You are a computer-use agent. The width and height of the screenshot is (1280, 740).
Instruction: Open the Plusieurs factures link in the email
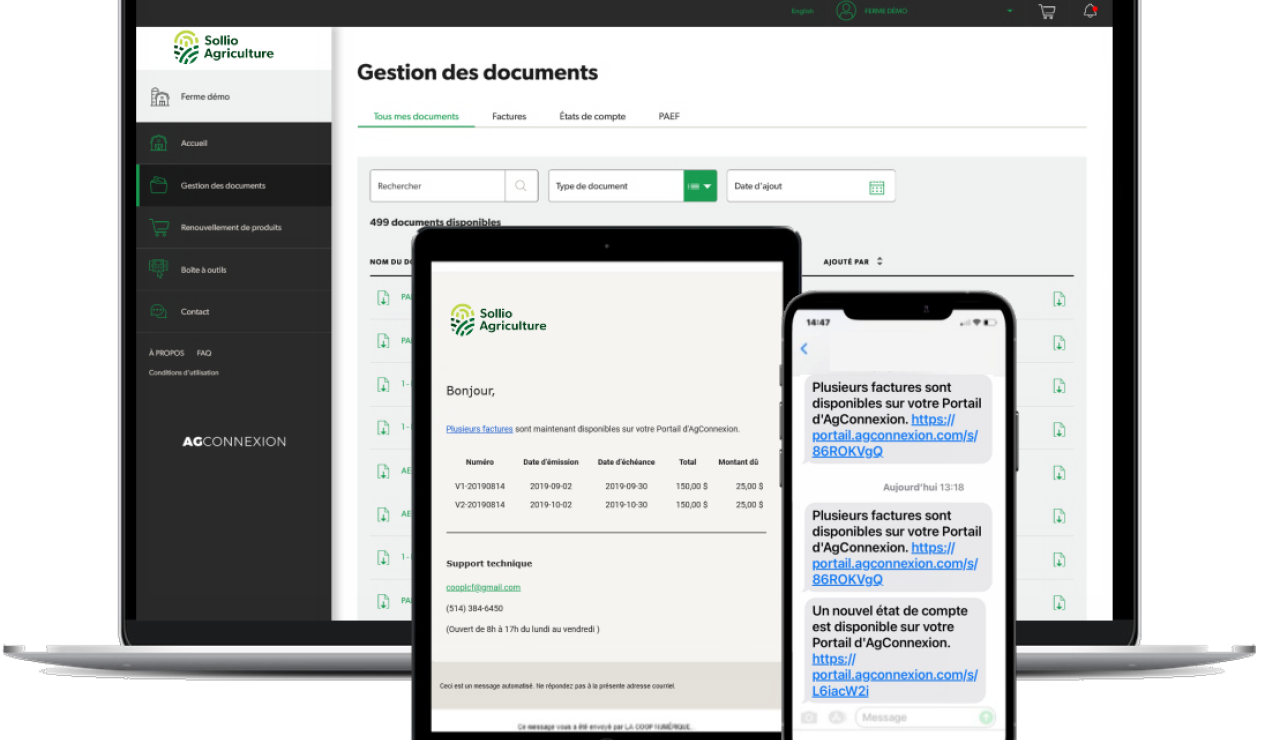479,429
